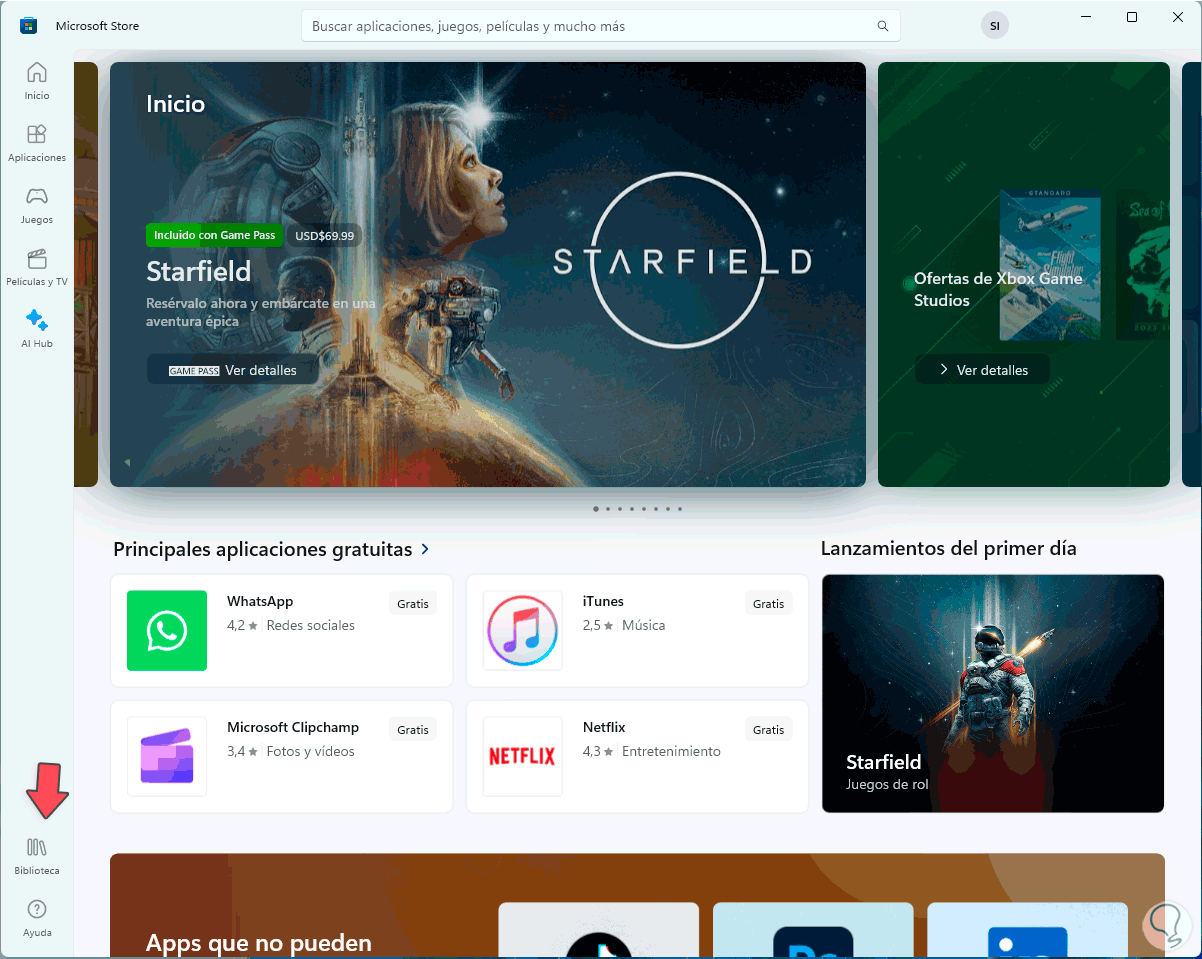This screenshot has width=1202, height=959.
Task: Select the first carousel page dot
Action: coord(596,509)
